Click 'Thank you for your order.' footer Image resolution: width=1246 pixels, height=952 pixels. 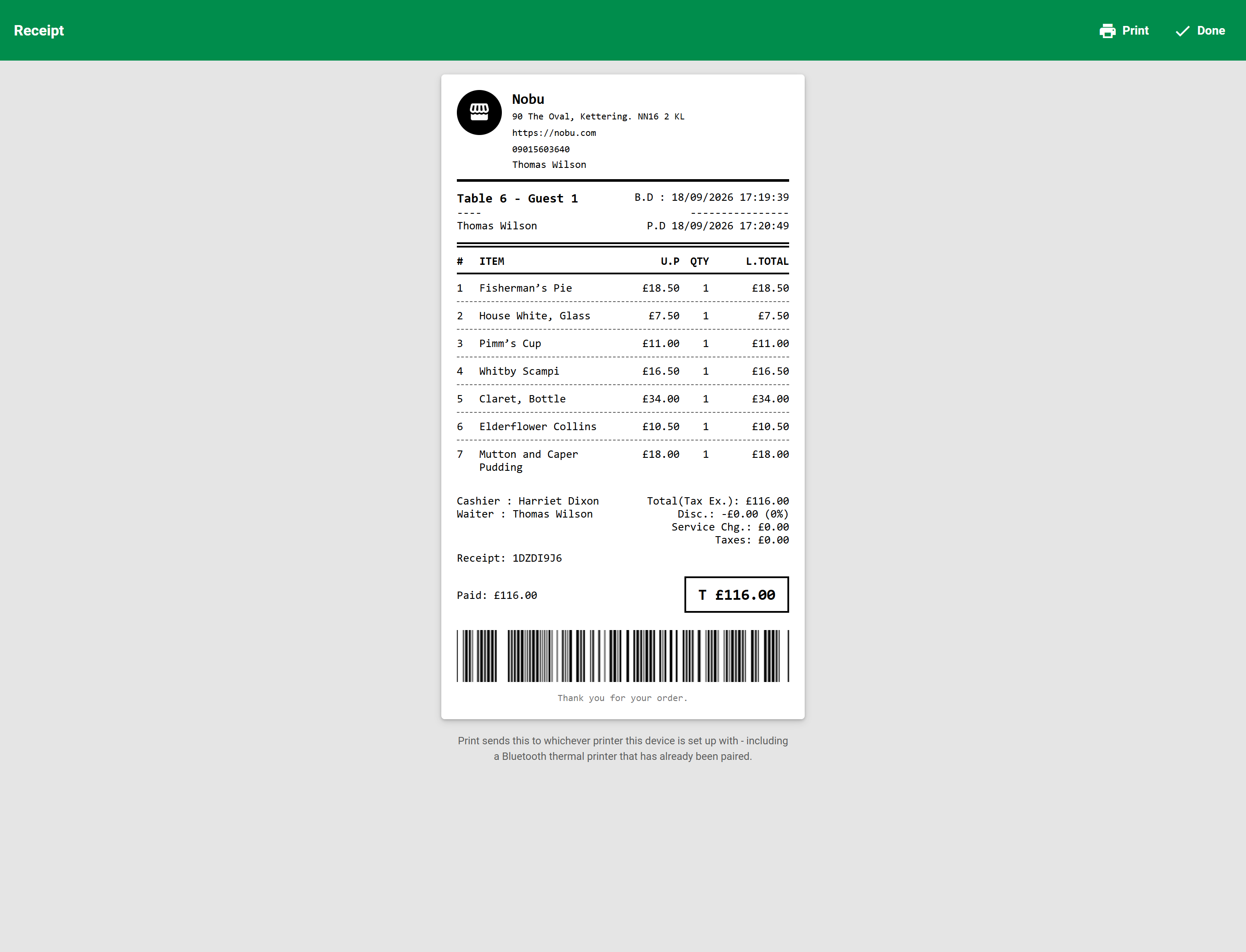623,698
